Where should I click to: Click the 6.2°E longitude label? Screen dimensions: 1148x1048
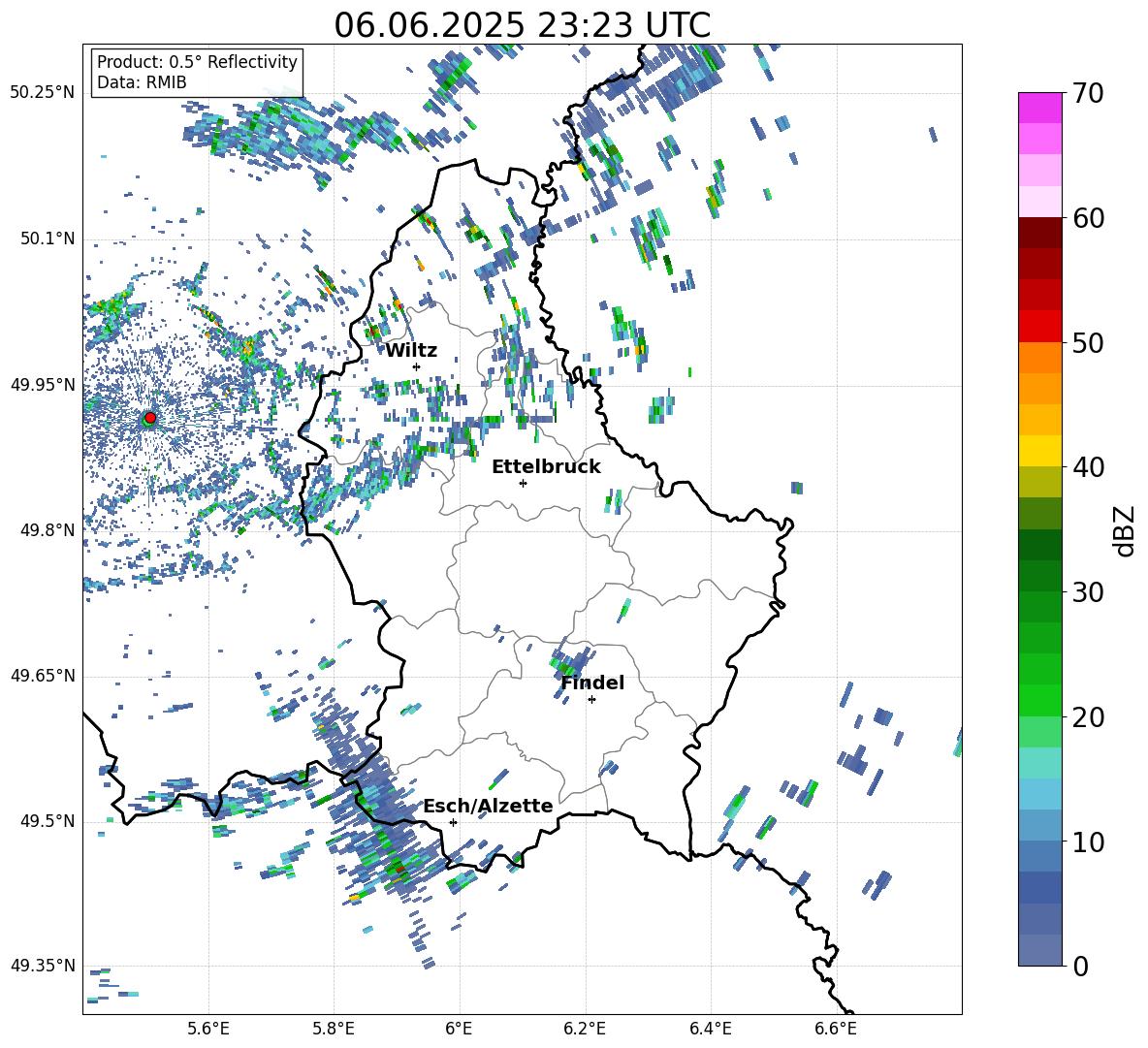point(585,1030)
